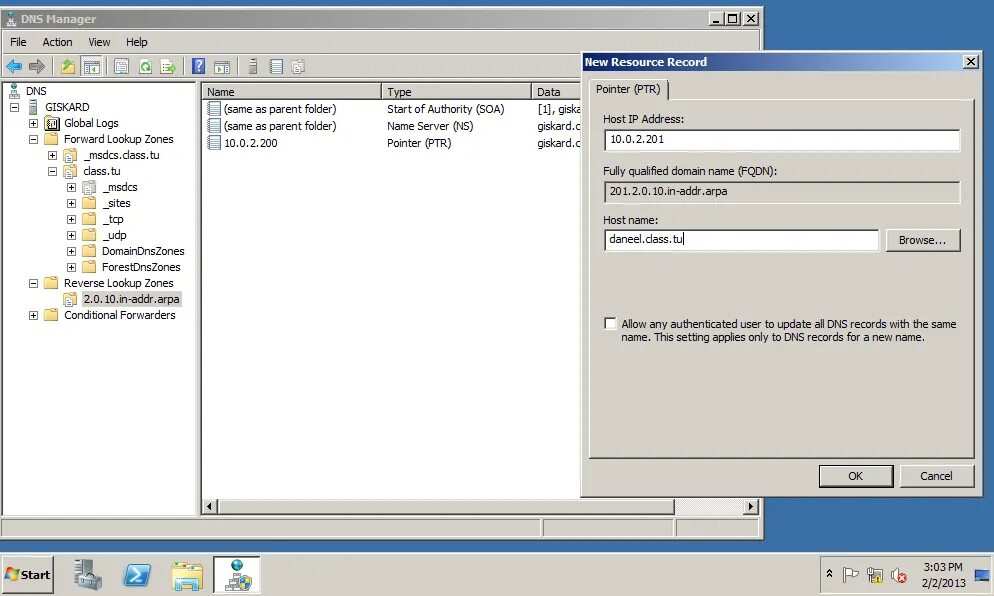Screen dimensions: 994x596
Task: Launch PowerShell from the taskbar
Action: pos(137,574)
